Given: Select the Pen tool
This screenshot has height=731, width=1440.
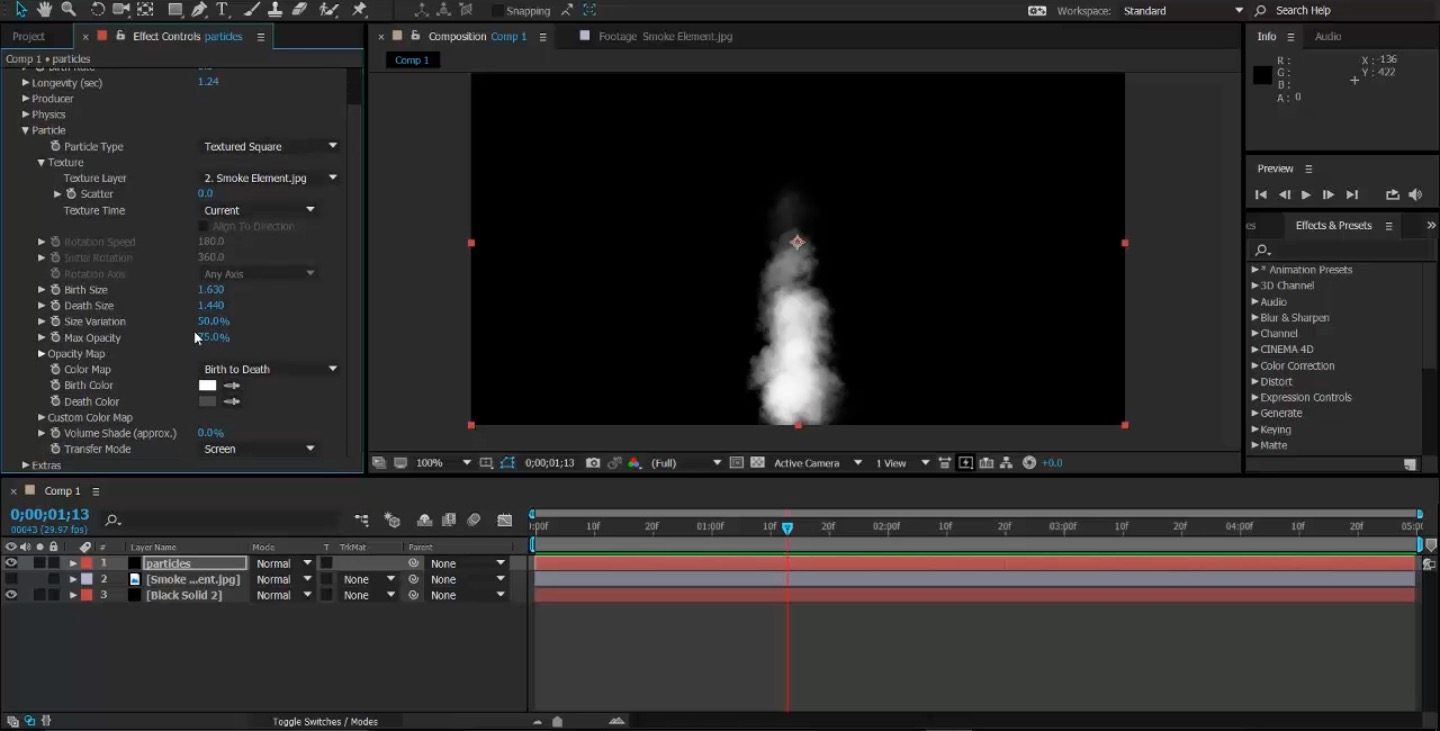Looking at the screenshot, I should [x=199, y=10].
